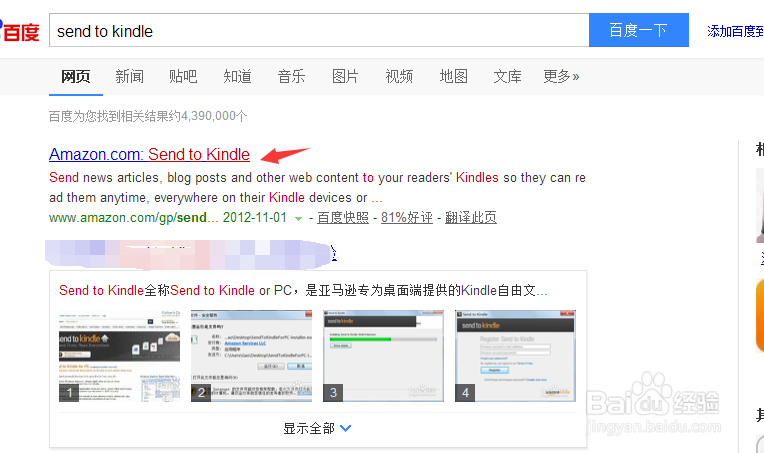Click the text 'Send to Kindle全称Send to Kindle or PC'
Screen dimensions: 764x453
click(x=175, y=290)
